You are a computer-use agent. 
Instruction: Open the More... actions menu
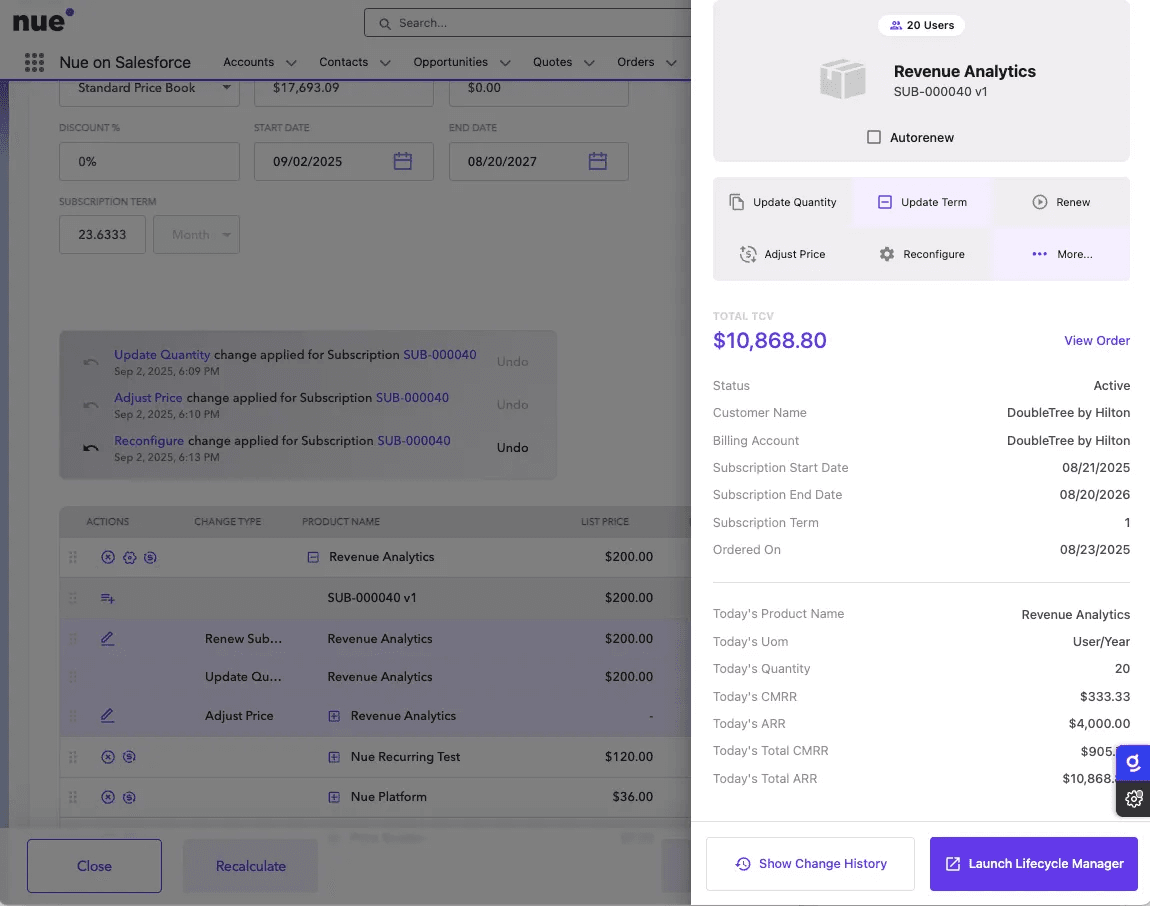point(1061,255)
